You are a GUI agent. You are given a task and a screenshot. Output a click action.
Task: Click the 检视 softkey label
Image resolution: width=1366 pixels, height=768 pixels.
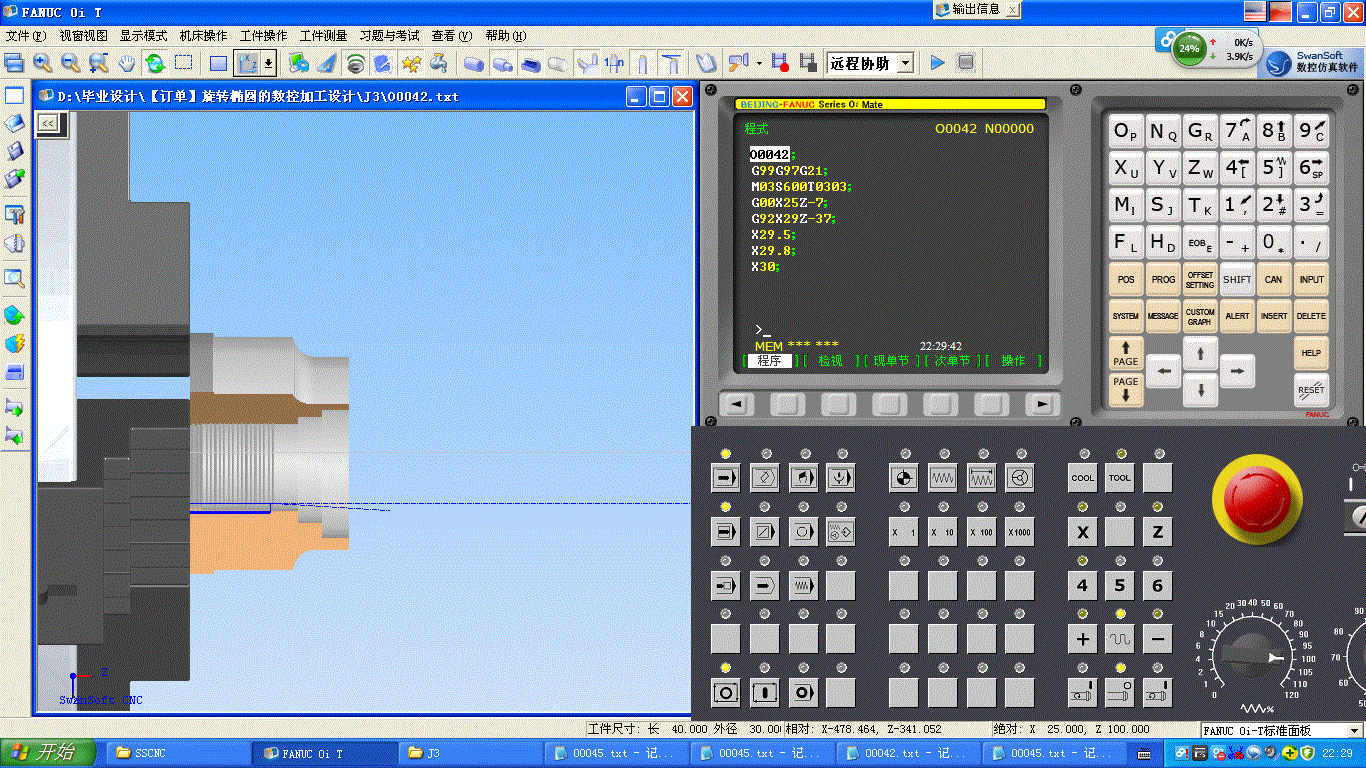pos(830,361)
